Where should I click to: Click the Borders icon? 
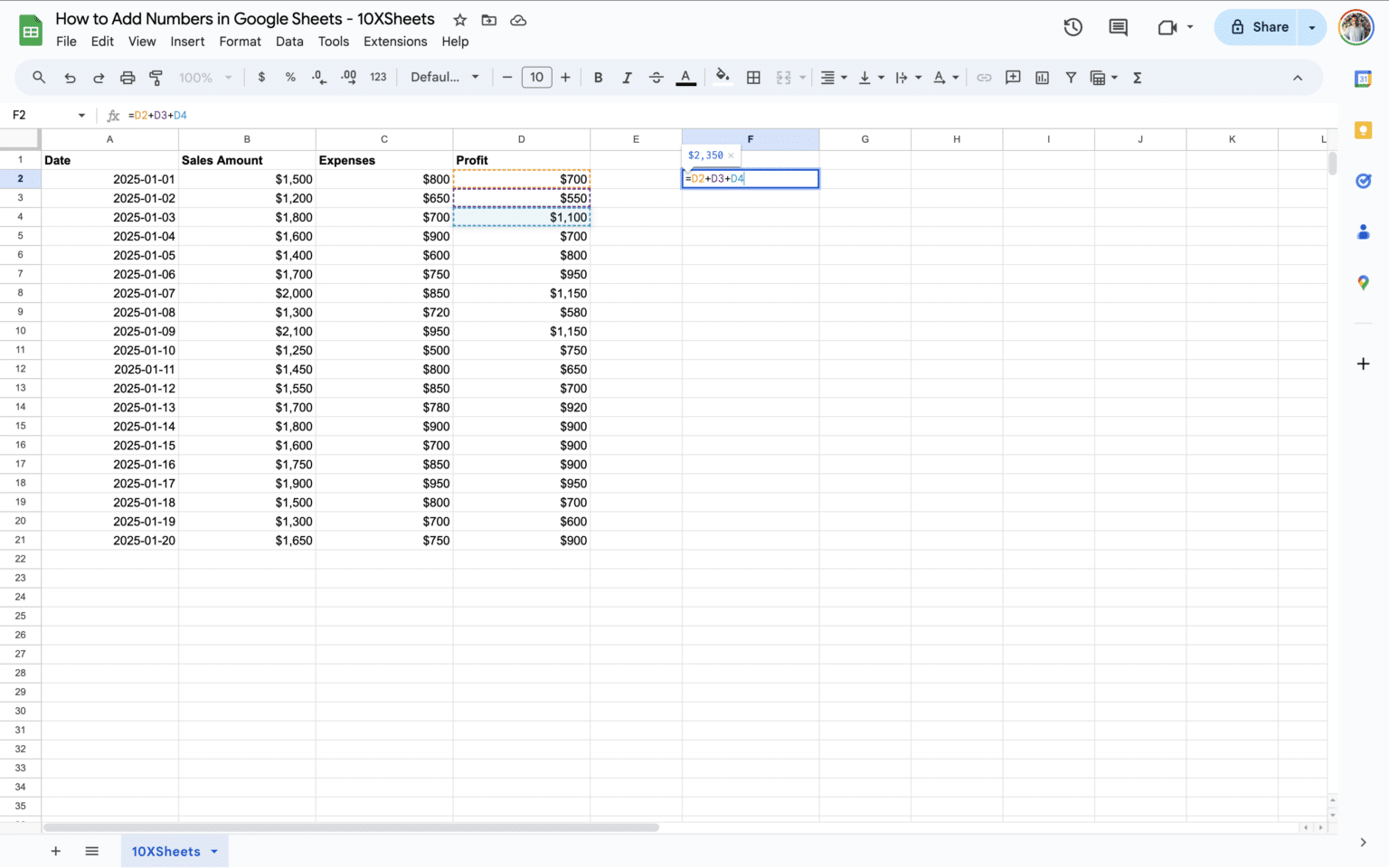(x=753, y=77)
